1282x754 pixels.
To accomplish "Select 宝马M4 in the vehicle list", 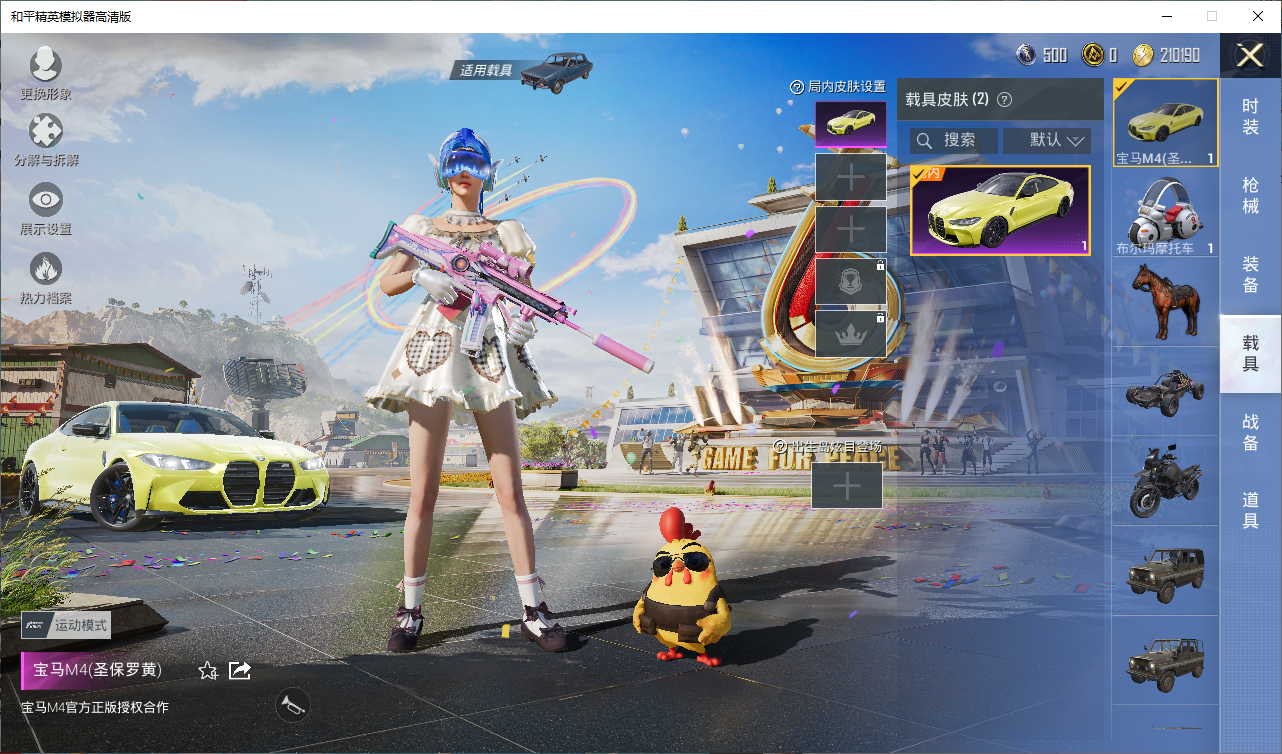I will 1165,123.
